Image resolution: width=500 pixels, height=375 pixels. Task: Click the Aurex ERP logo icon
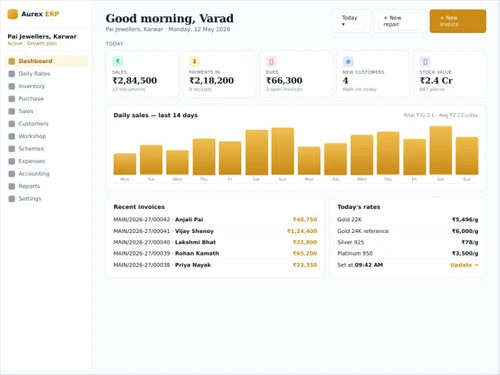click(13, 14)
